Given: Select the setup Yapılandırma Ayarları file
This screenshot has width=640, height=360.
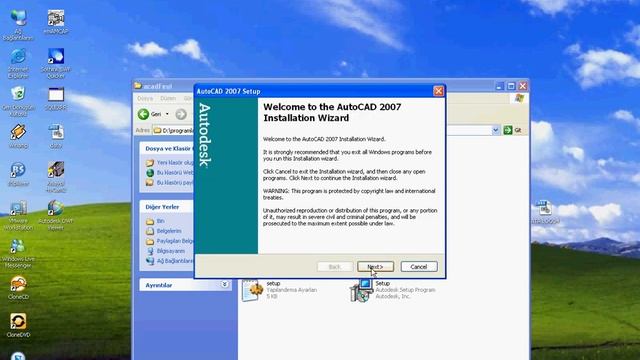Looking at the screenshot, I should coord(280,290).
